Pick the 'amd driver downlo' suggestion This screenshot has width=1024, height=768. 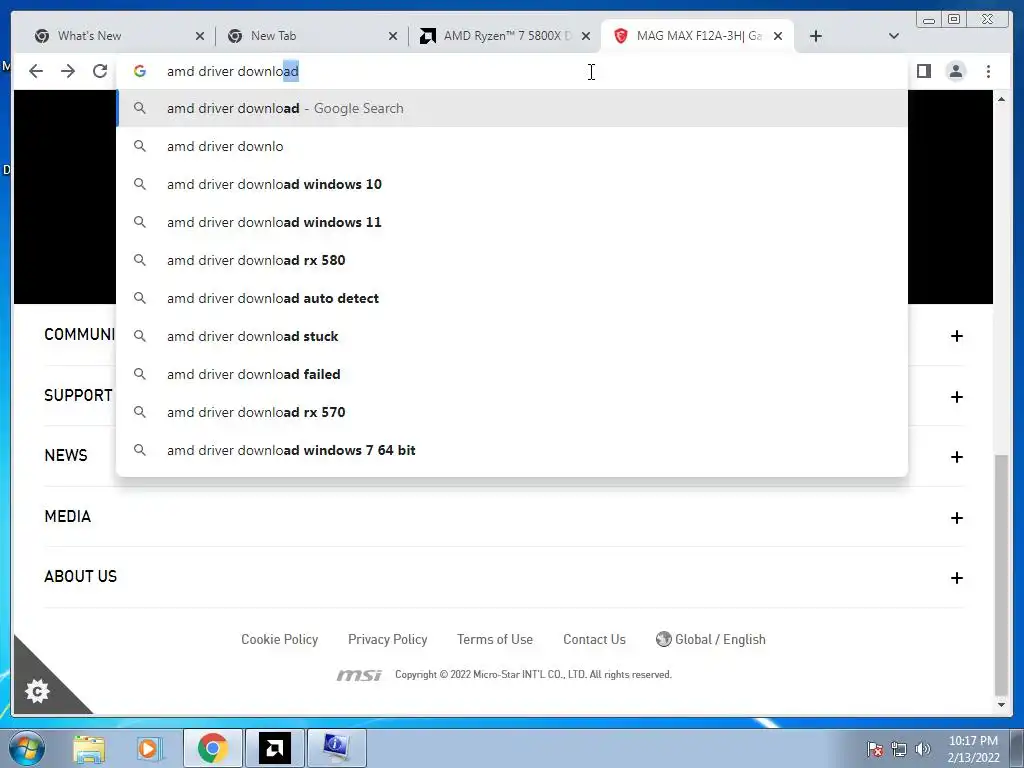511,146
